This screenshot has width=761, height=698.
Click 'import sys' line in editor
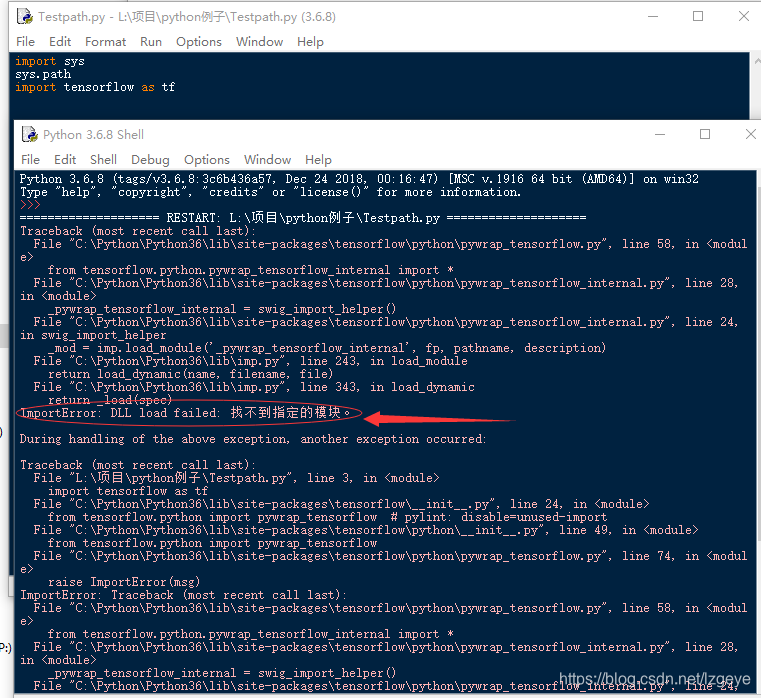(50, 61)
